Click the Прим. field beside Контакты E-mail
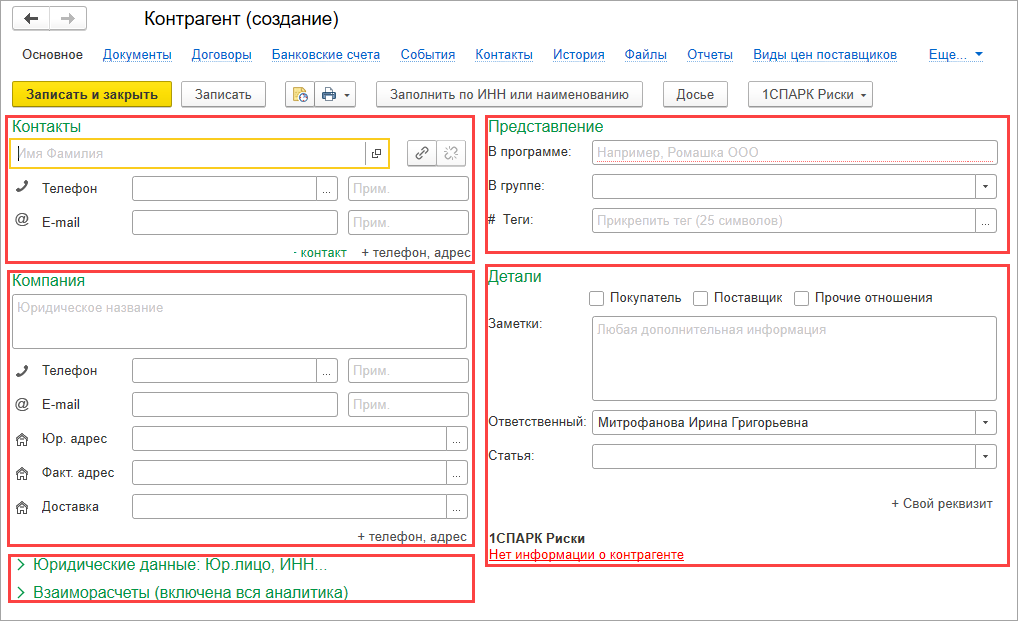This screenshot has width=1018, height=621. click(408, 223)
